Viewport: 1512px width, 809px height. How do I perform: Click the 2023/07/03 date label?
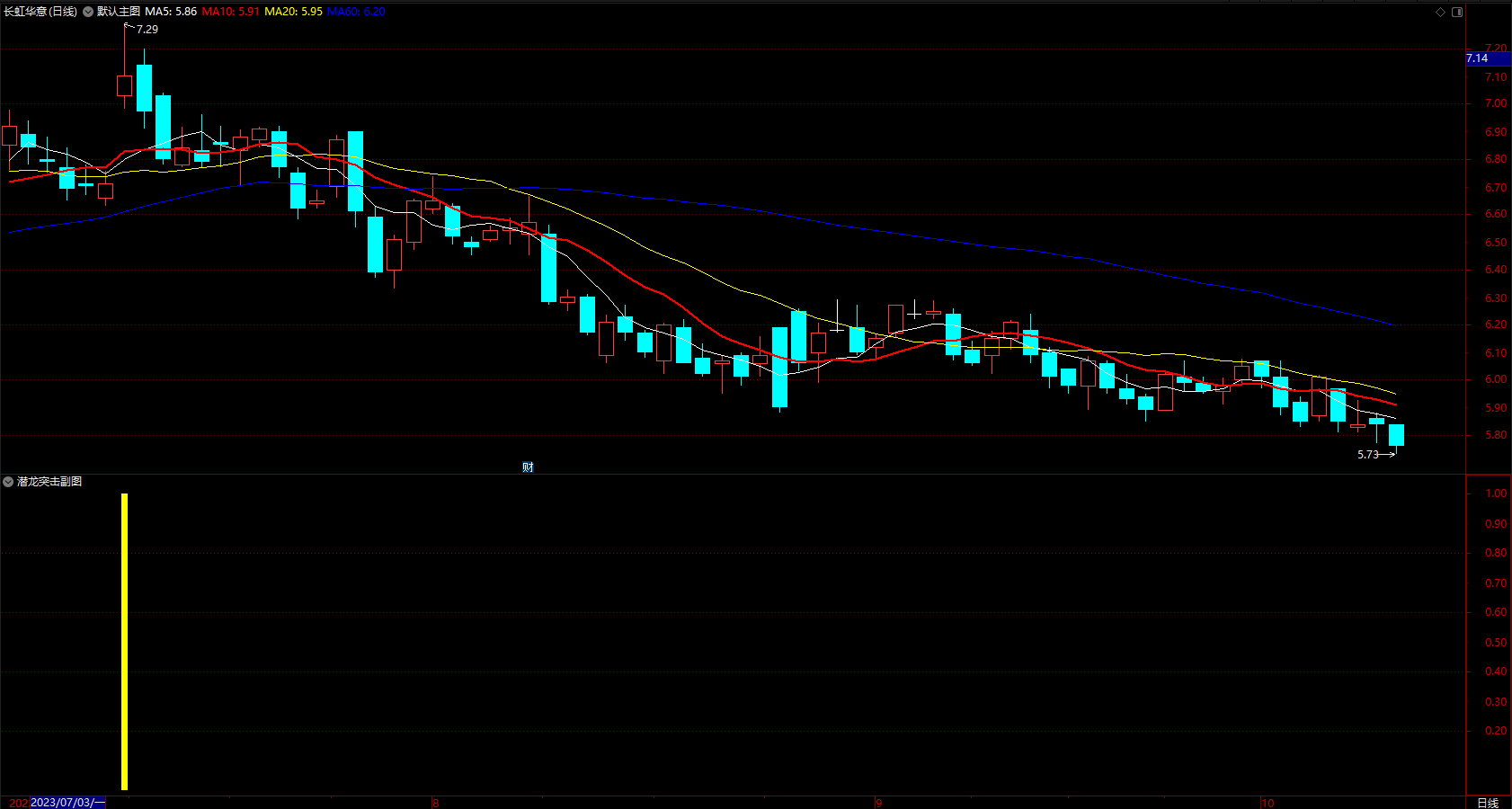coord(67,803)
